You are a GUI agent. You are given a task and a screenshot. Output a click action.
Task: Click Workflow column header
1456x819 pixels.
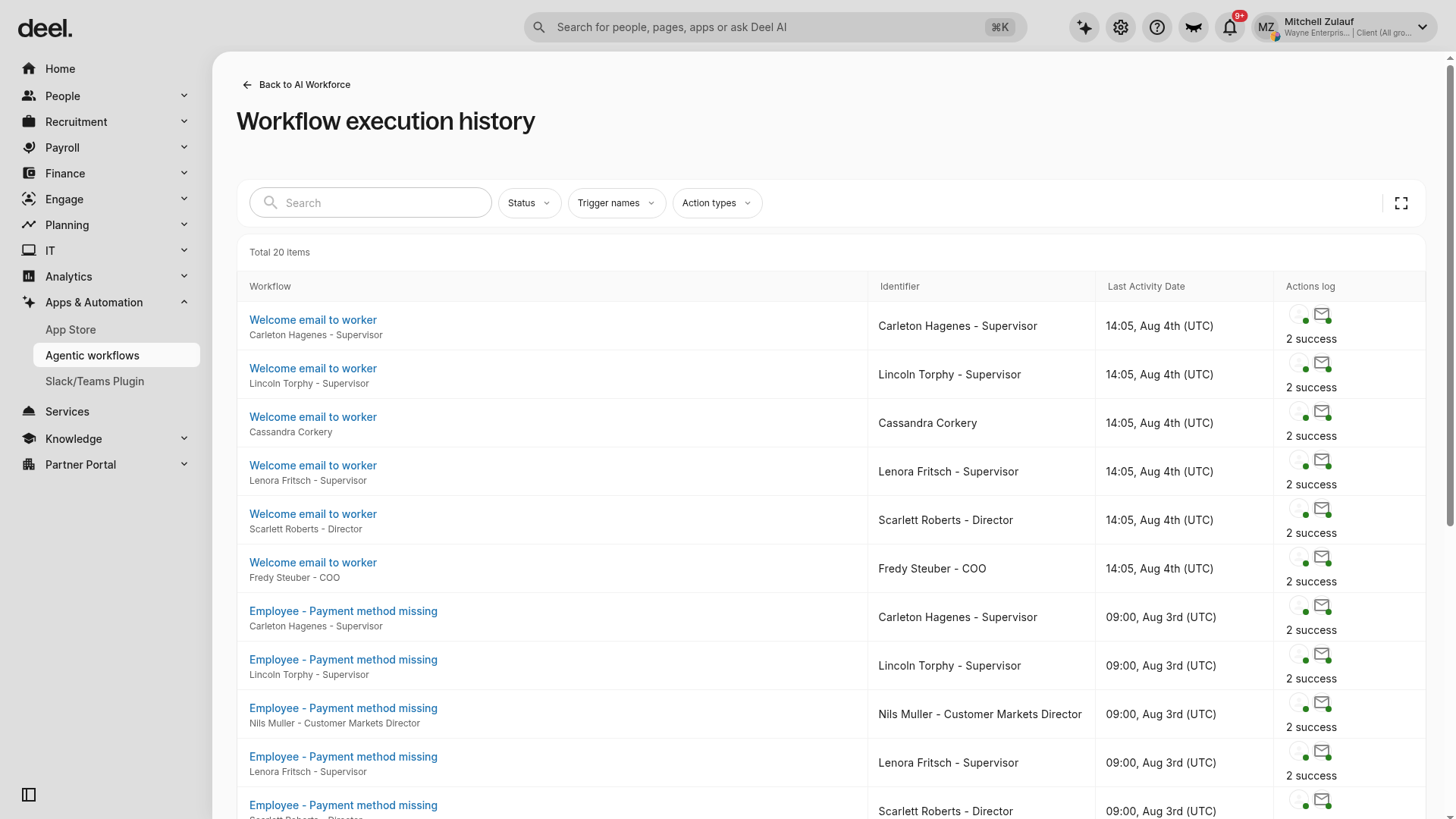click(x=270, y=287)
